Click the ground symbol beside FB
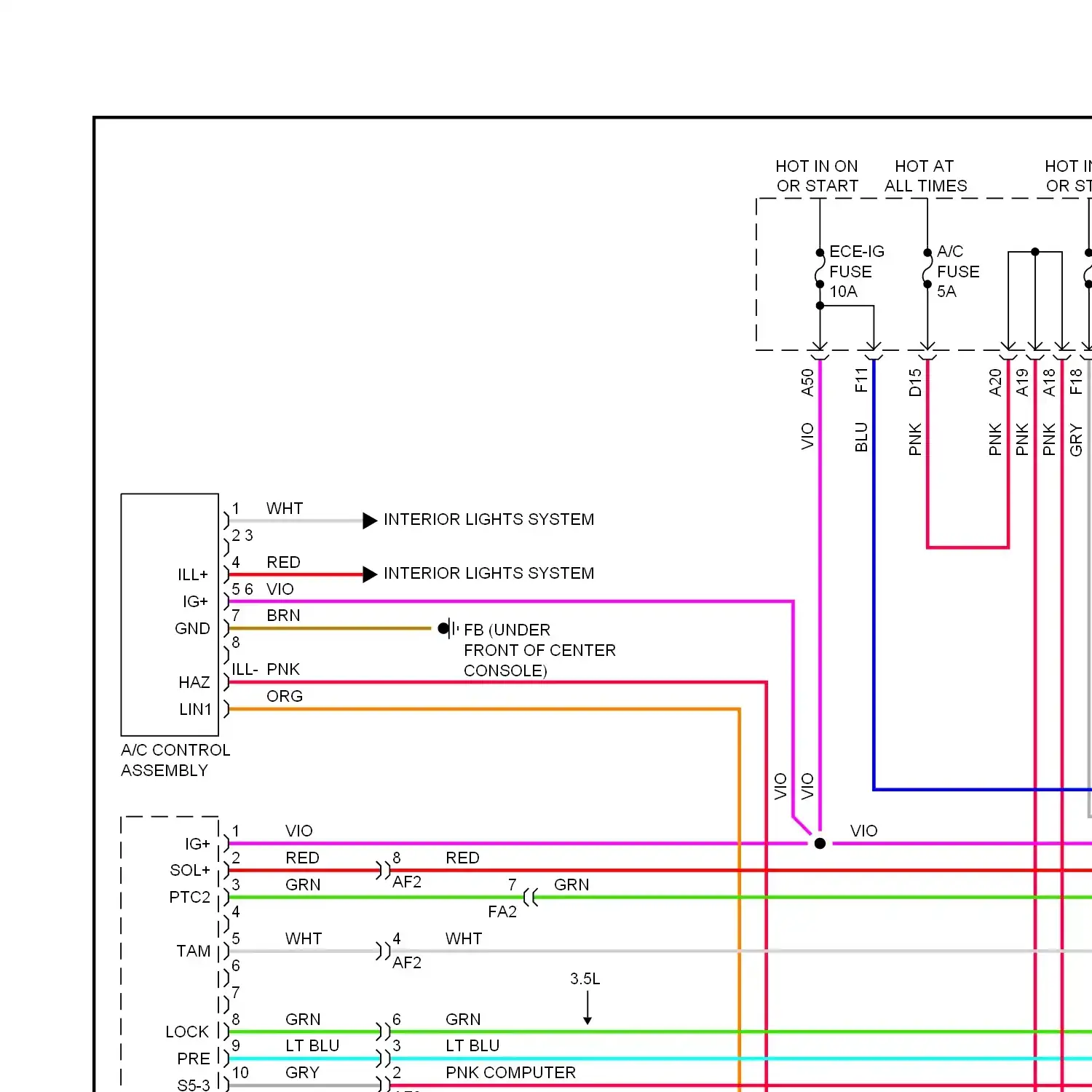The image size is (1092, 1092). (x=448, y=628)
